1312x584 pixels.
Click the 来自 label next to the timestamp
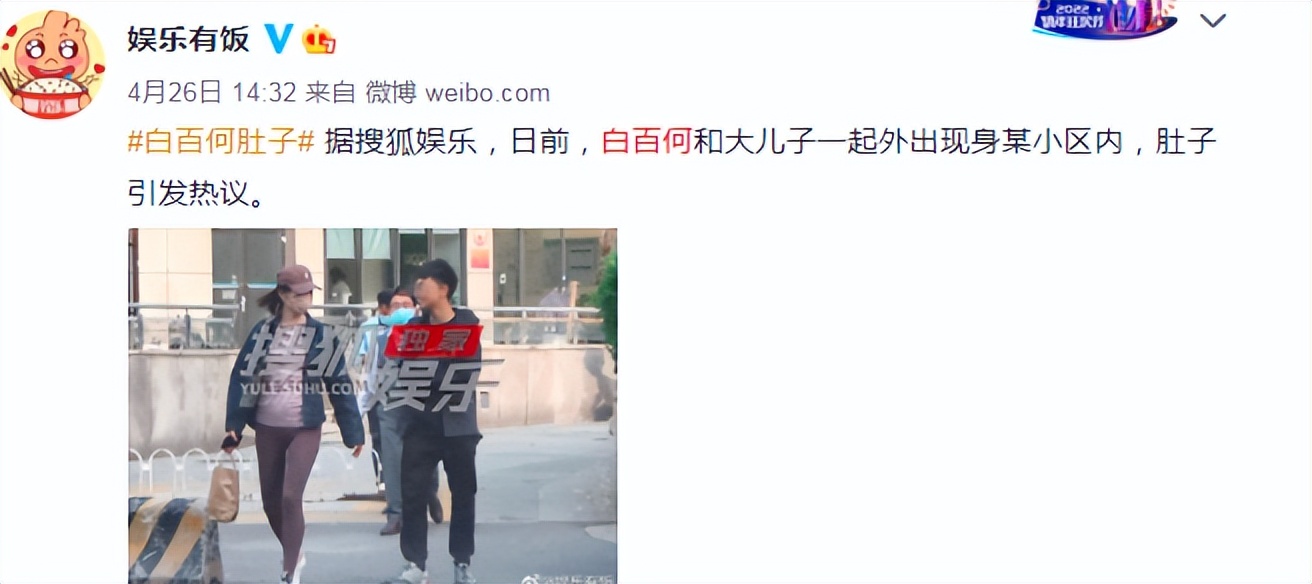[x=330, y=93]
